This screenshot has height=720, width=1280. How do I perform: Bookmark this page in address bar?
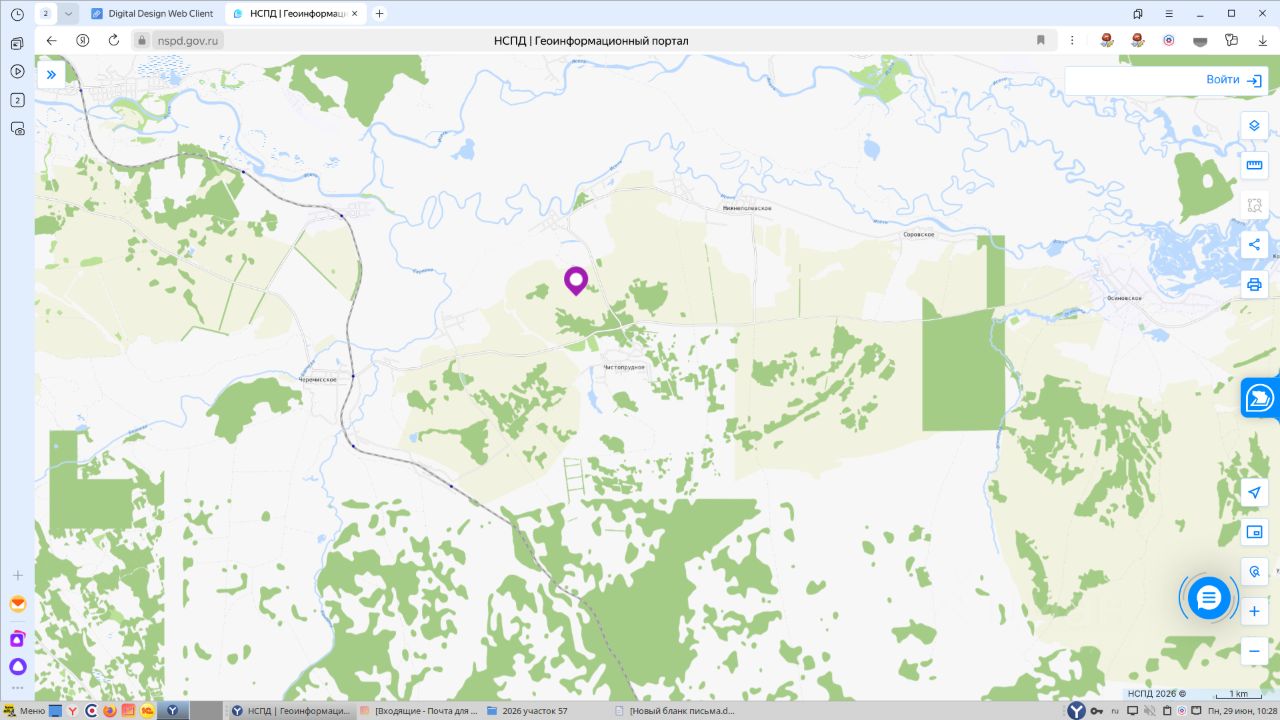tap(1041, 40)
